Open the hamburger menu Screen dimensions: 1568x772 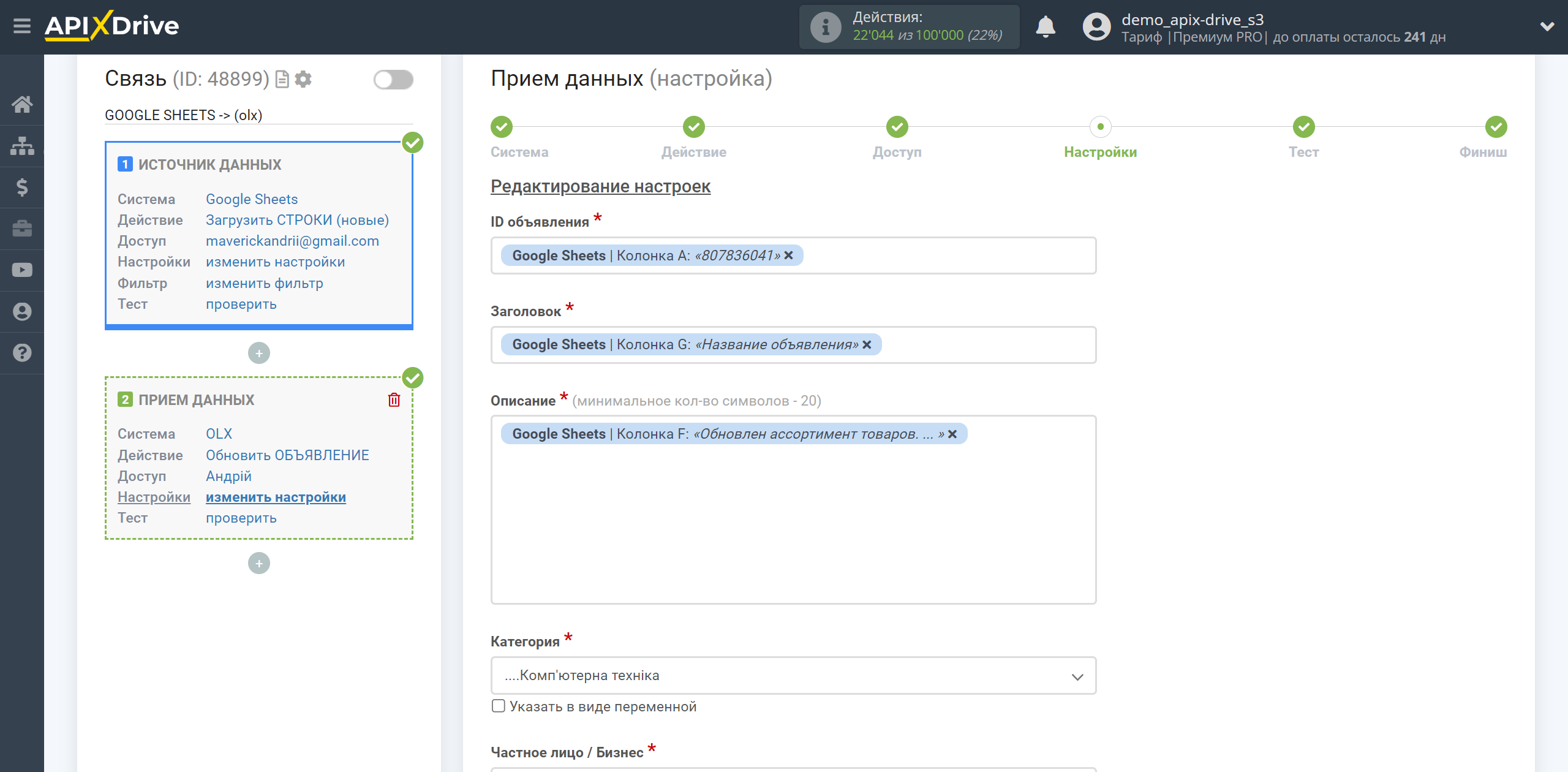coord(22,26)
